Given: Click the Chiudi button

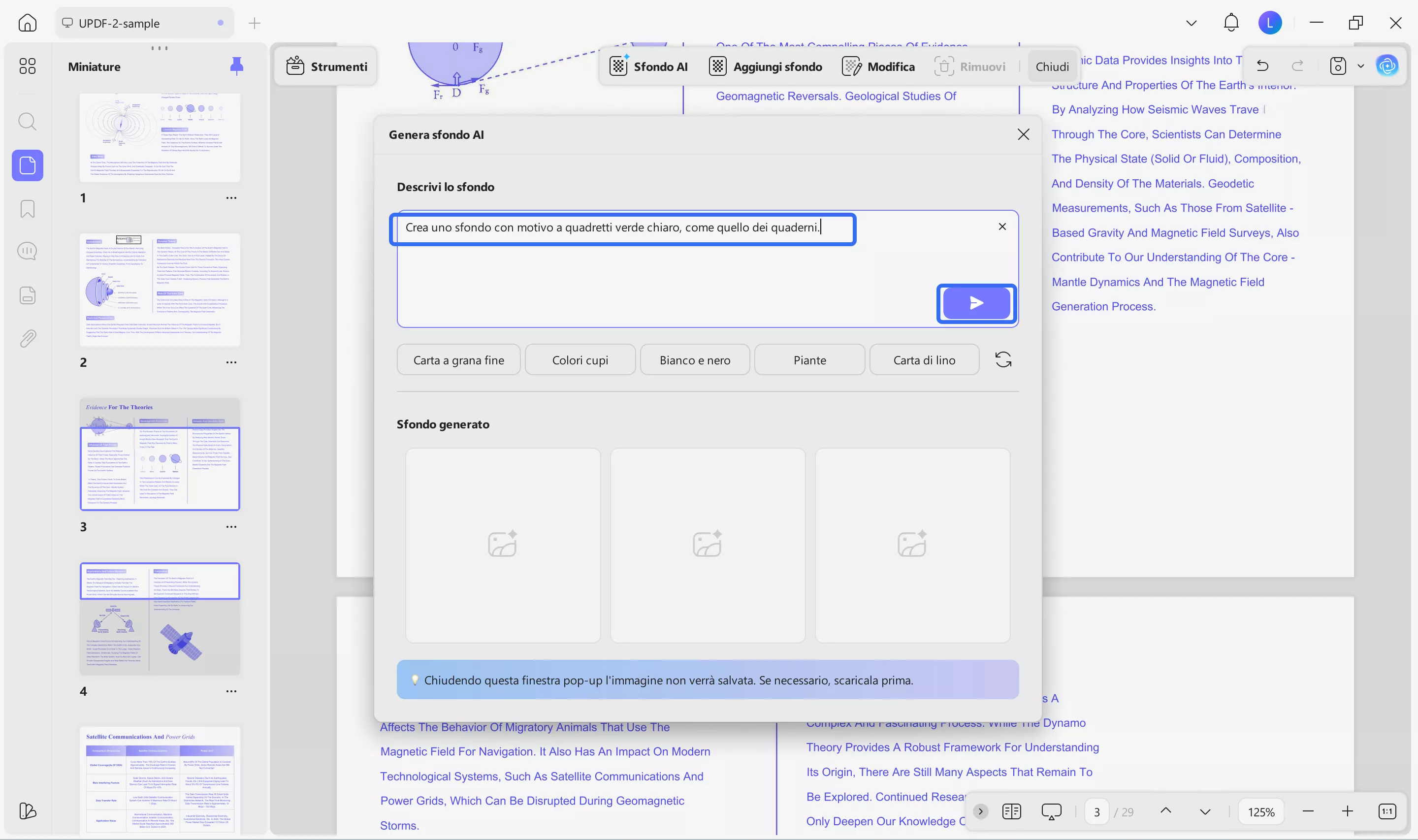Looking at the screenshot, I should click(1052, 66).
